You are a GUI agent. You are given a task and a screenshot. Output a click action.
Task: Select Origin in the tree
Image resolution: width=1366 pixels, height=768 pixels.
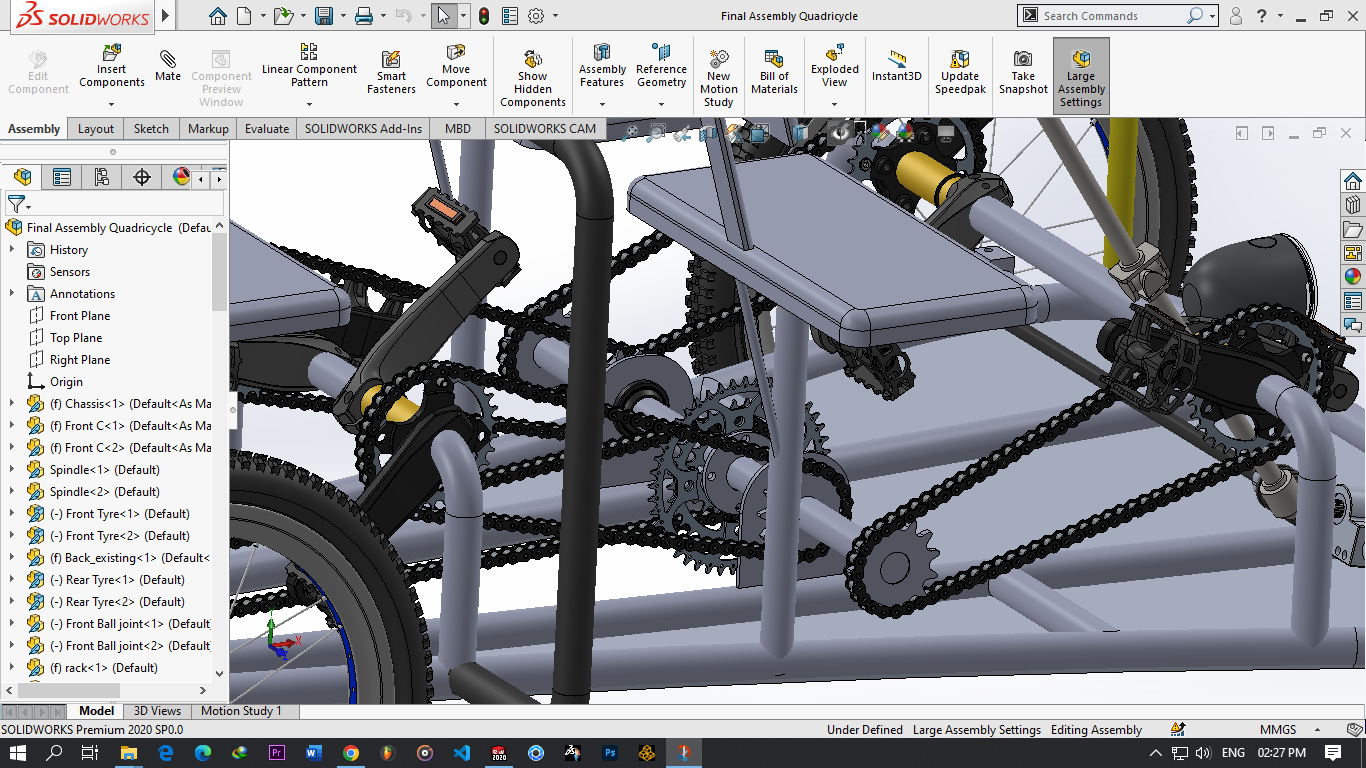click(x=66, y=382)
